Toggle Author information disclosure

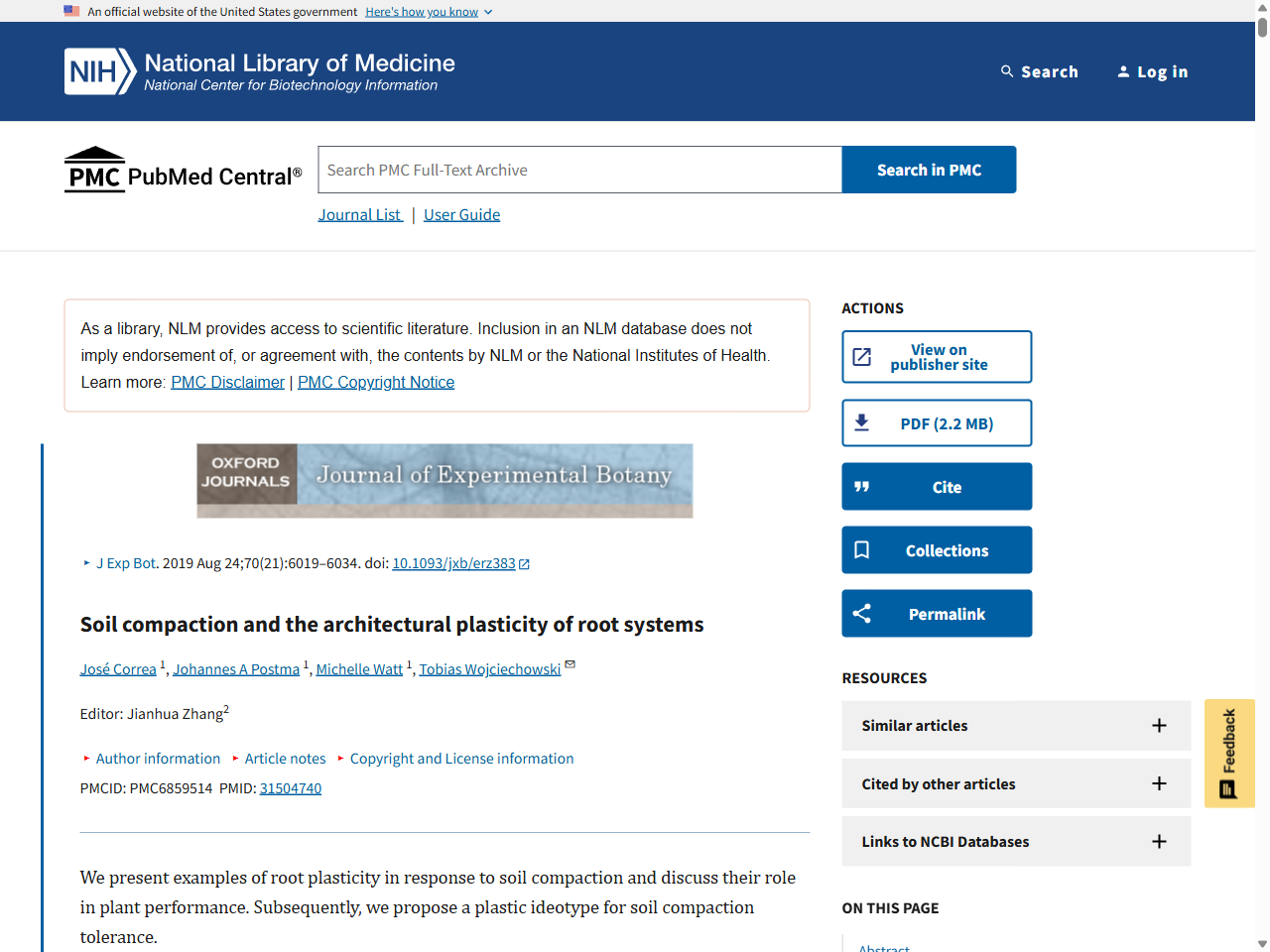click(158, 759)
